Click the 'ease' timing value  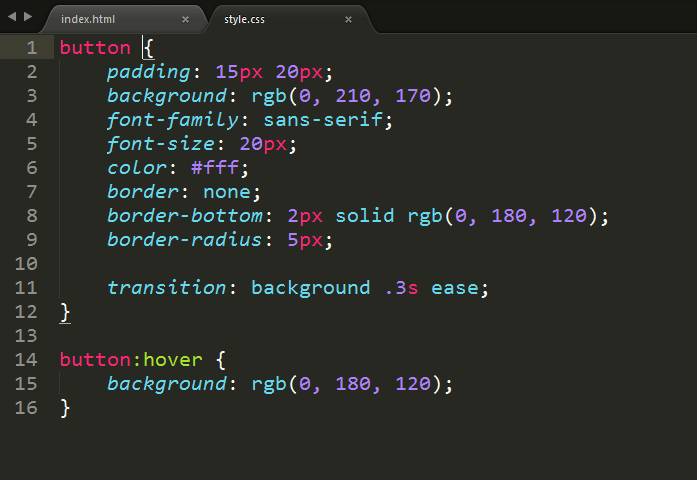tap(455, 288)
